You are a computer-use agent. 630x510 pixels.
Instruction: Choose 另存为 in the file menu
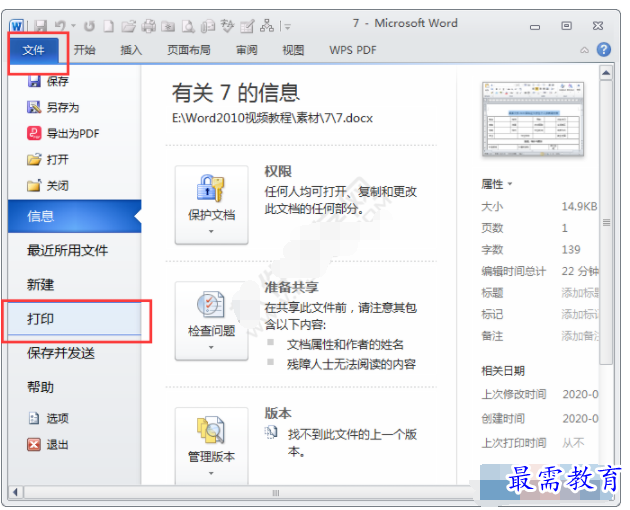click(x=53, y=107)
